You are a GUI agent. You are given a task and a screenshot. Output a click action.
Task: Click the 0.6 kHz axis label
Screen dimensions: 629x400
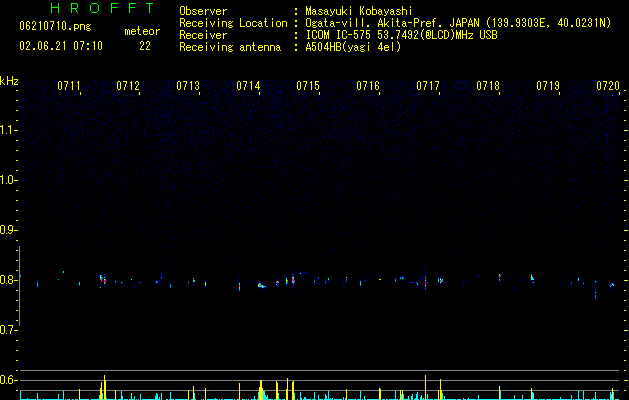click(9, 380)
